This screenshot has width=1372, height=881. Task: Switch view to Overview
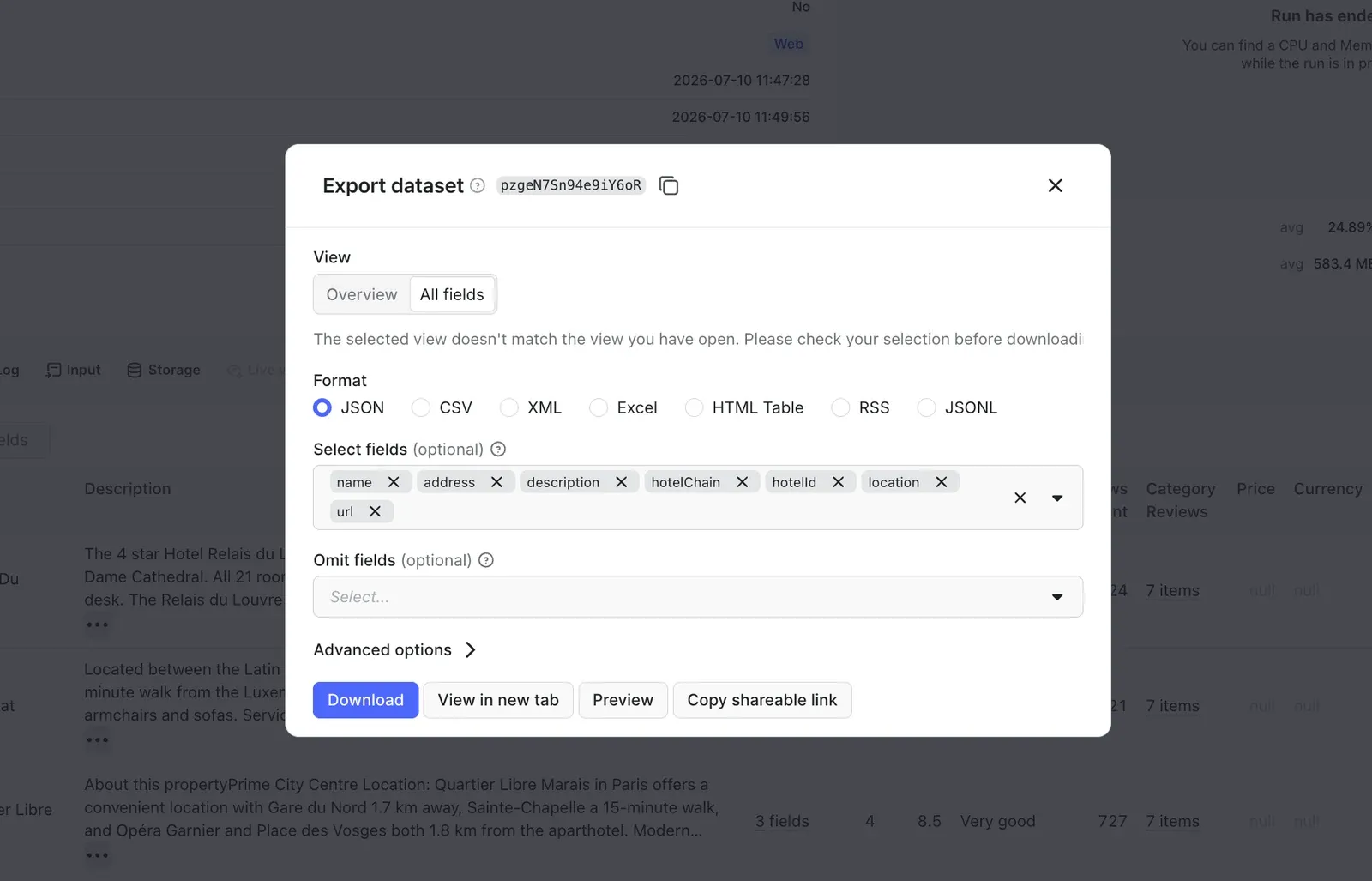[x=362, y=294]
